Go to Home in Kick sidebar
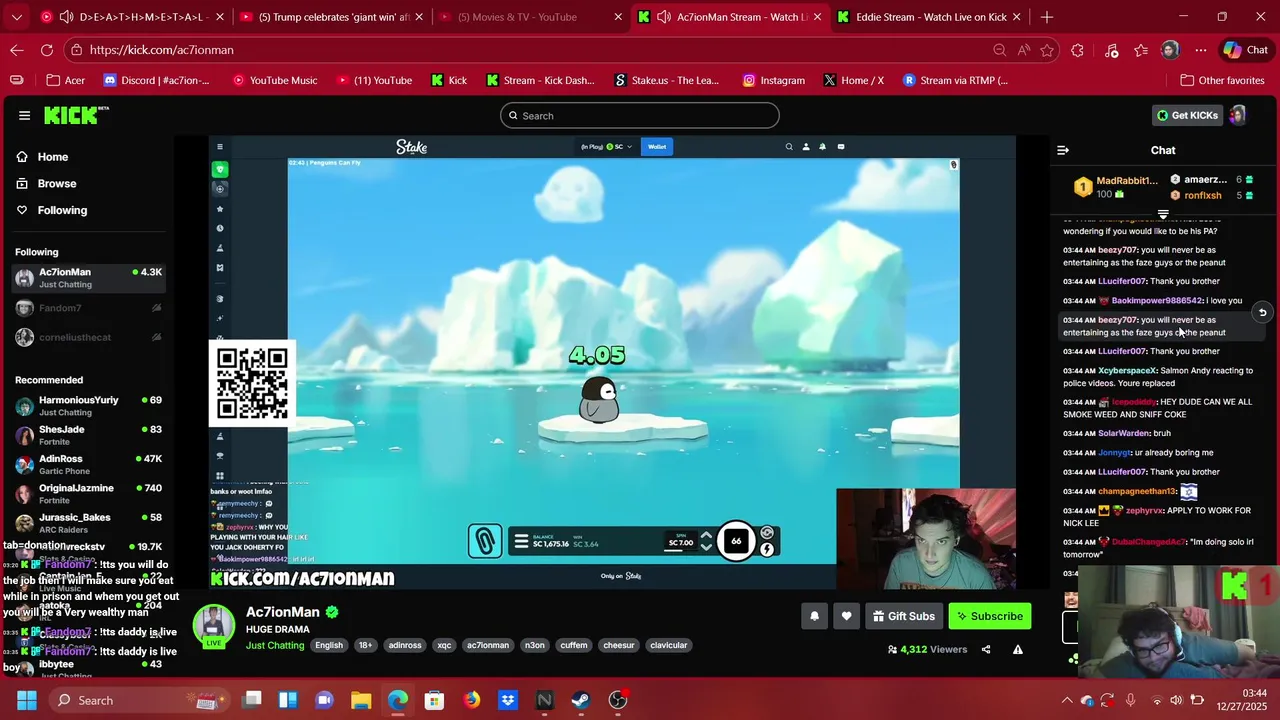Screen dimensions: 1280x720 click(53, 157)
